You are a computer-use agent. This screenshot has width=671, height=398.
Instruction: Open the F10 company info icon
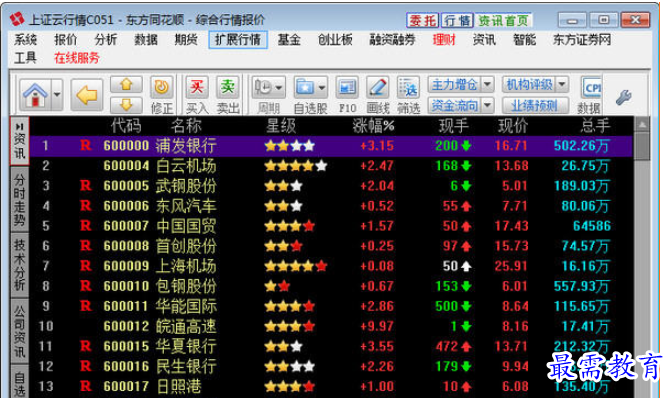tap(347, 88)
